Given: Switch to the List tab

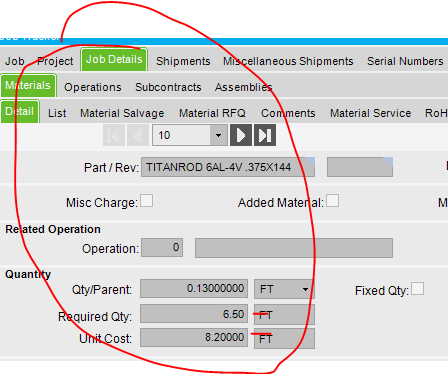Looking at the screenshot, I should [x=57, y=113].
